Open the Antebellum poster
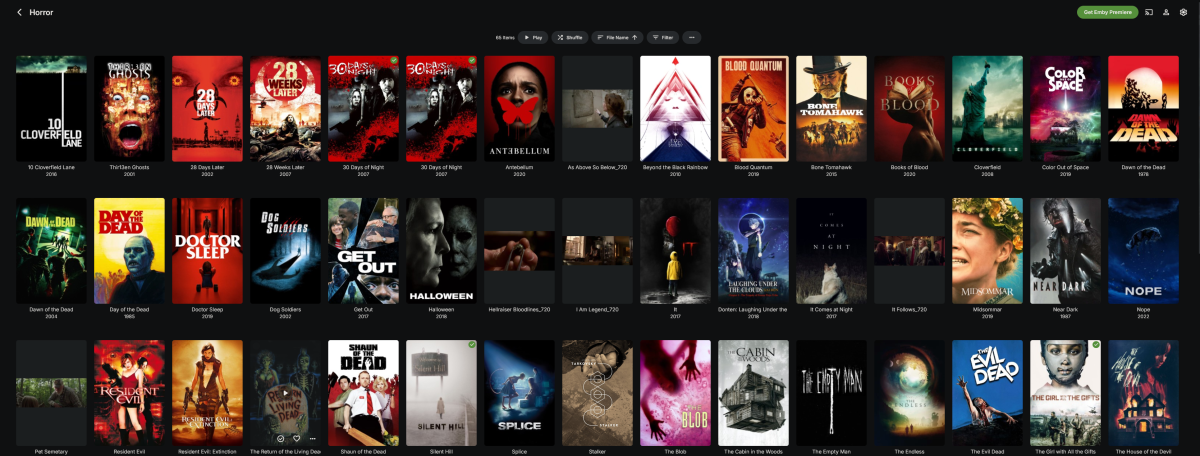This screenshot has width=1200, height=456. point(519,108)
